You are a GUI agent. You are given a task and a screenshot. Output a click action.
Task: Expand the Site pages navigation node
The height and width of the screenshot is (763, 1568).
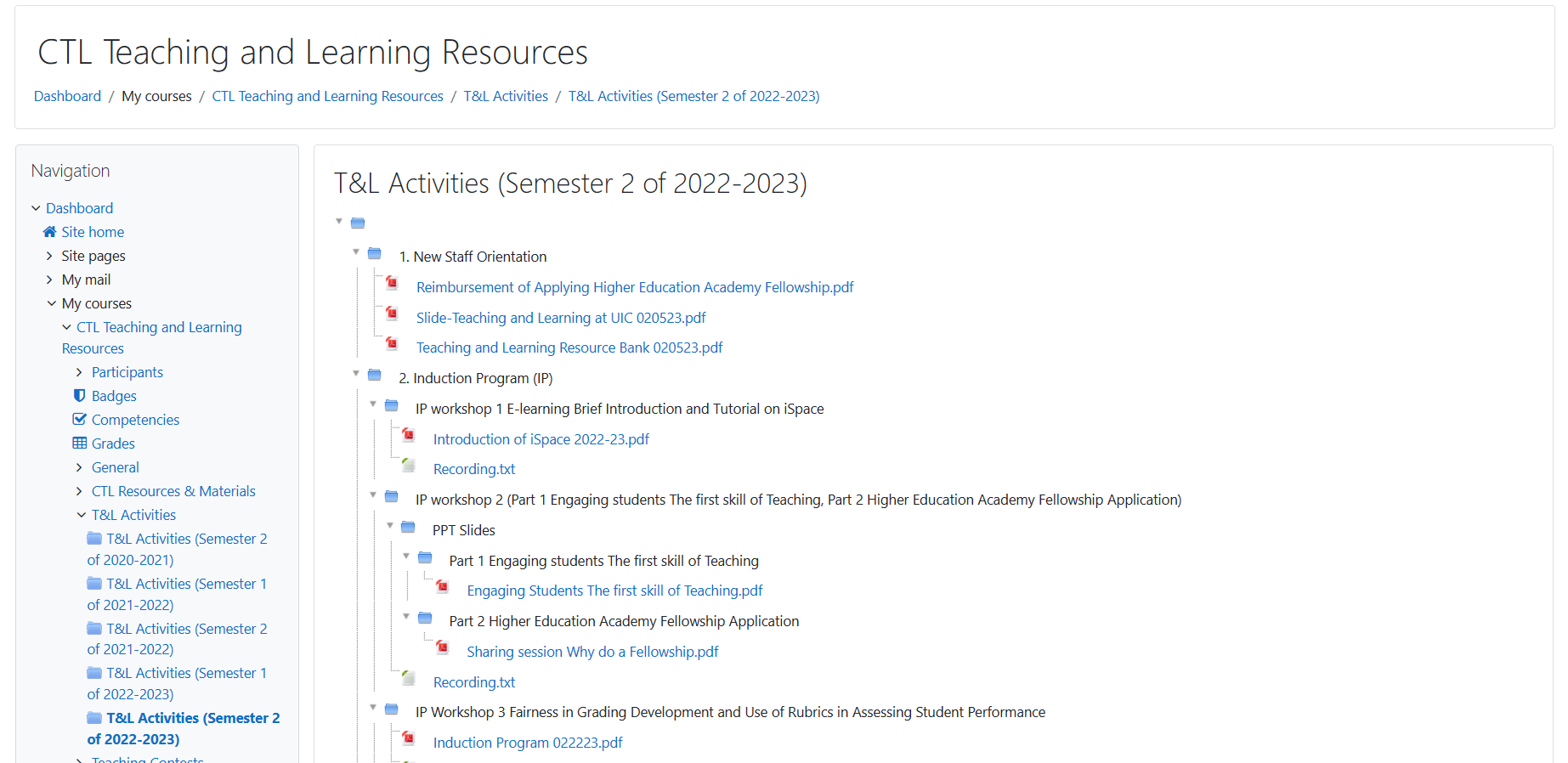point(49,256)
